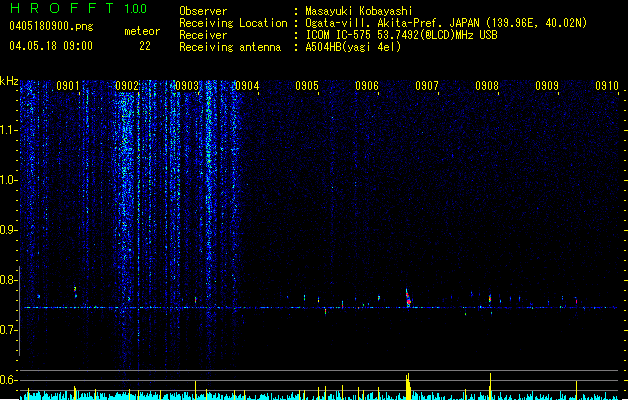Click the meteor count value 22
Viewport: 629px width, 400px height.
pyautogui.click(x=145, y=46)
